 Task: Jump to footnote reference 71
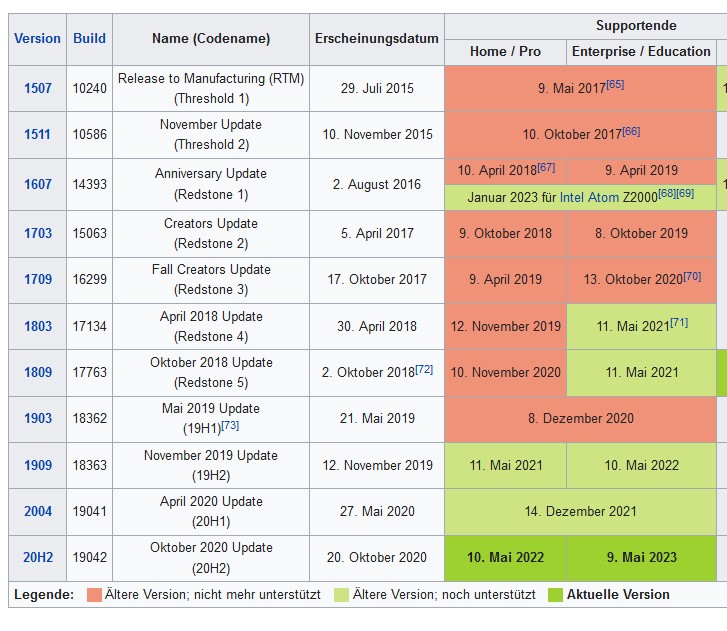click(x=679, y=323)
